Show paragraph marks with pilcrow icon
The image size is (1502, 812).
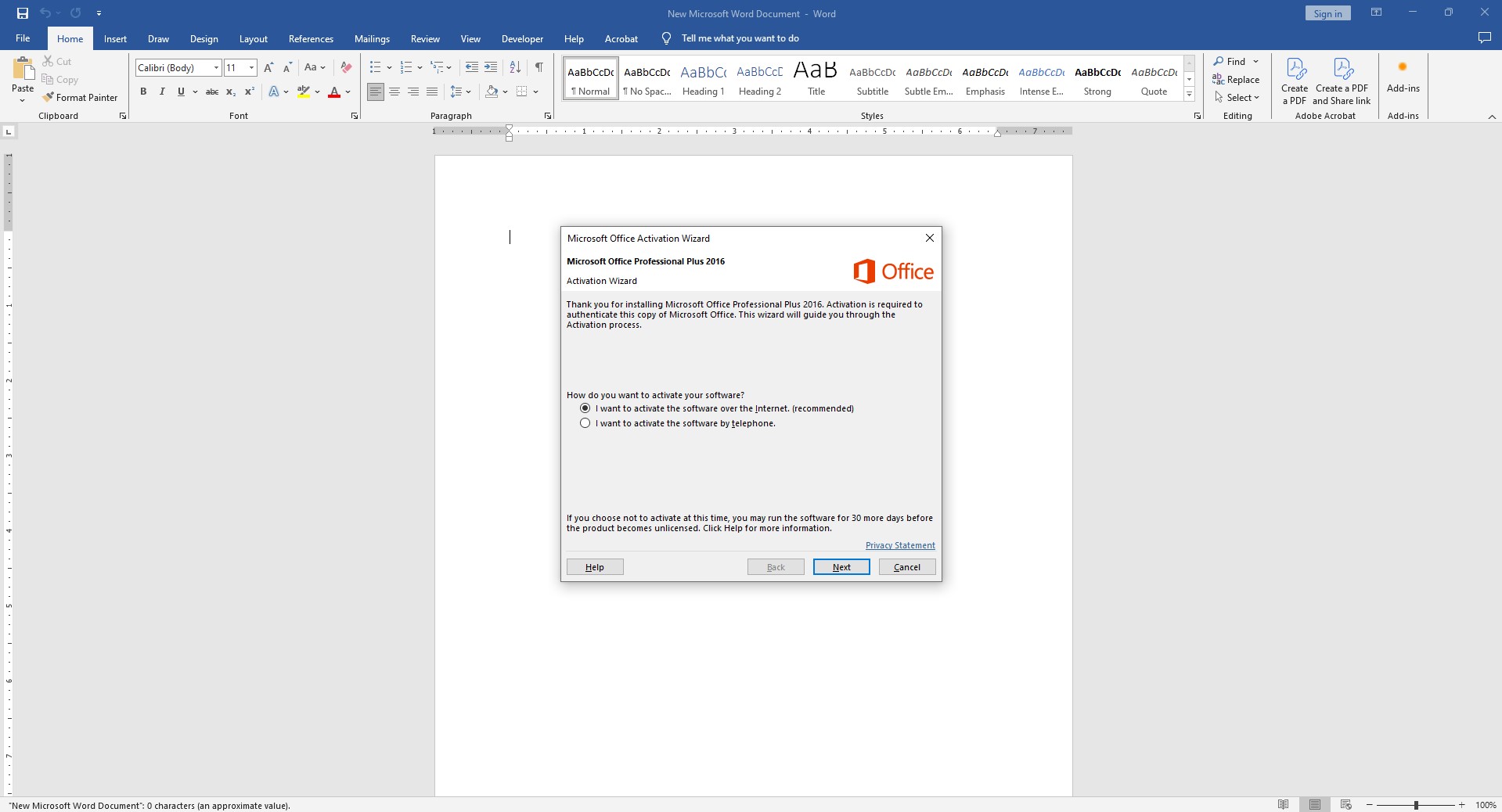pos(539,67)
